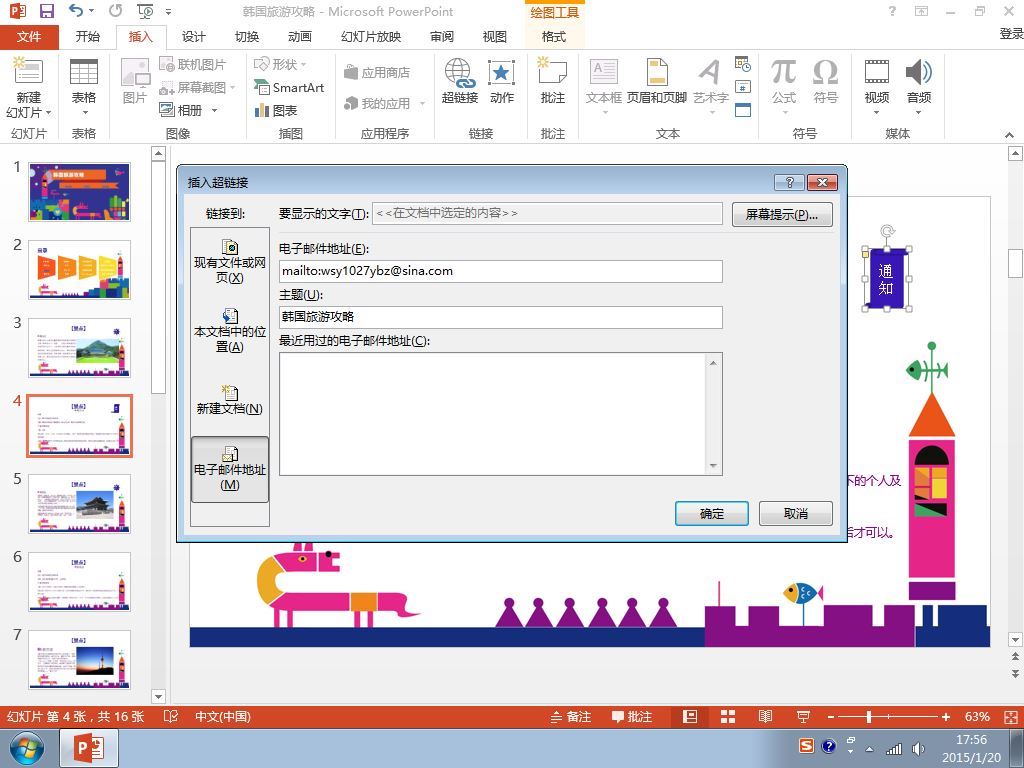Screen dimensions: 1024x768
Task: Open the 审阅 (Review) tab
Action: click(441, 37)
